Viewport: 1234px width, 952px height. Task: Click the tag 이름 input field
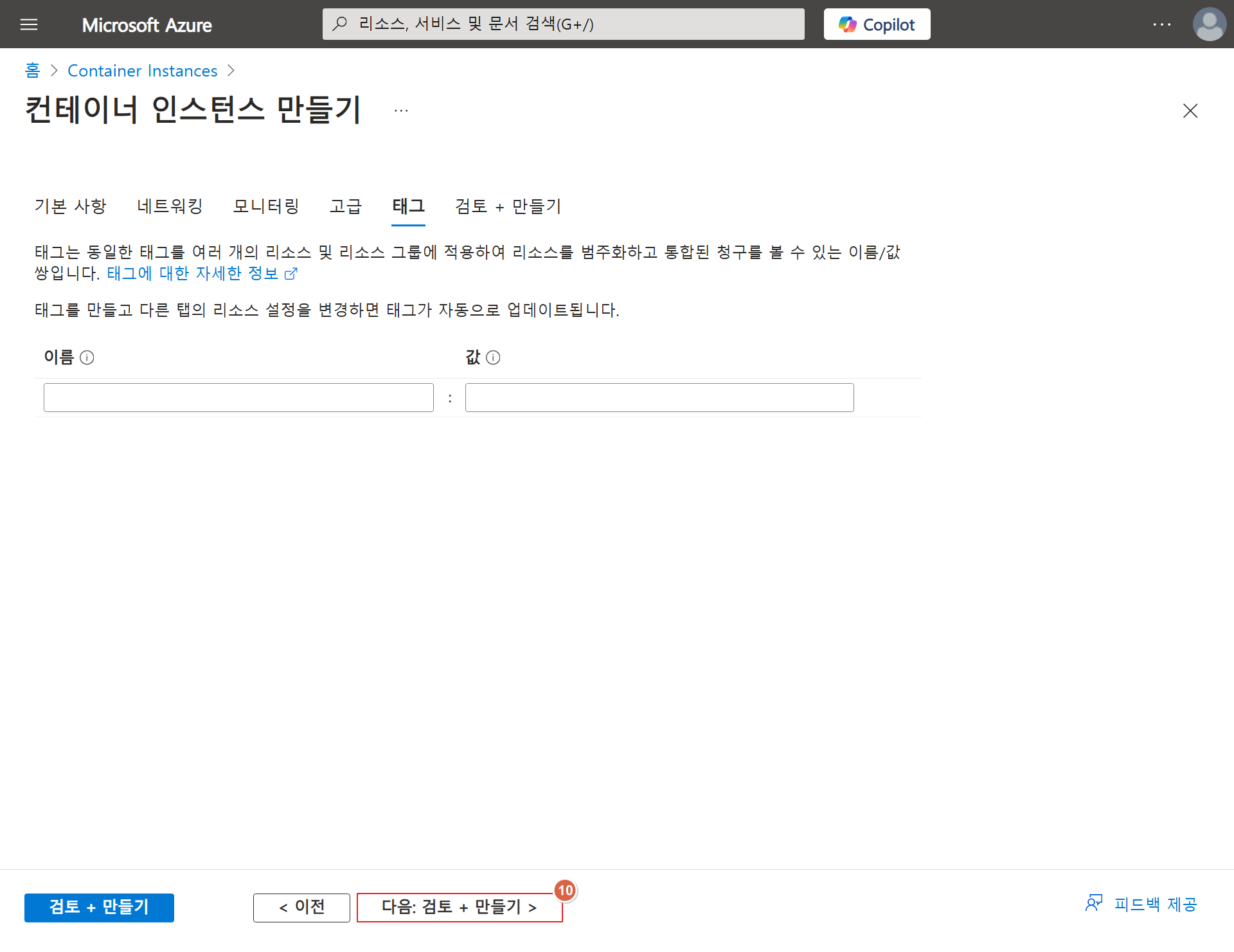tap(238, 397)
